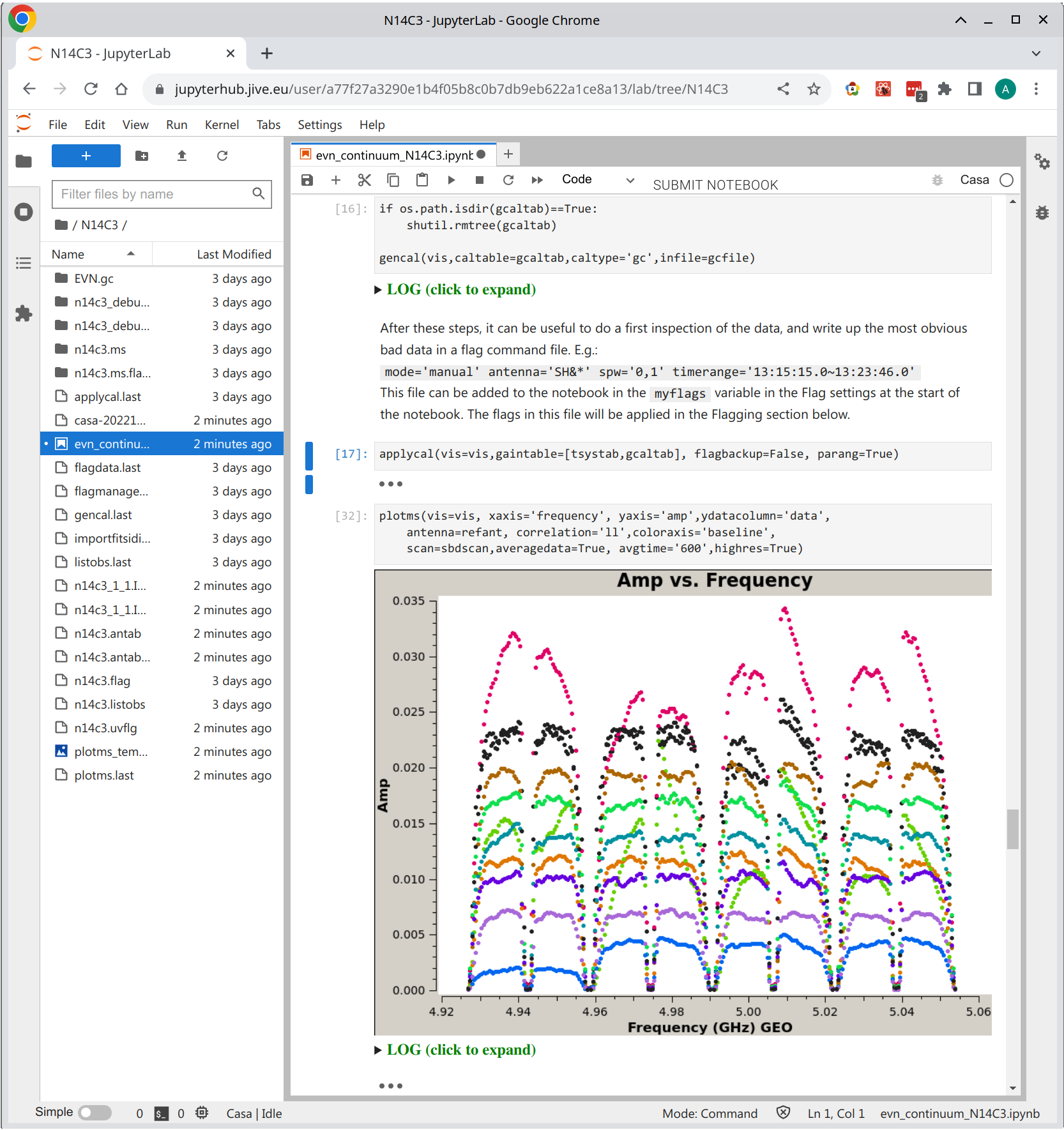Open the File Browser sidebar tab

coord(24,161)
